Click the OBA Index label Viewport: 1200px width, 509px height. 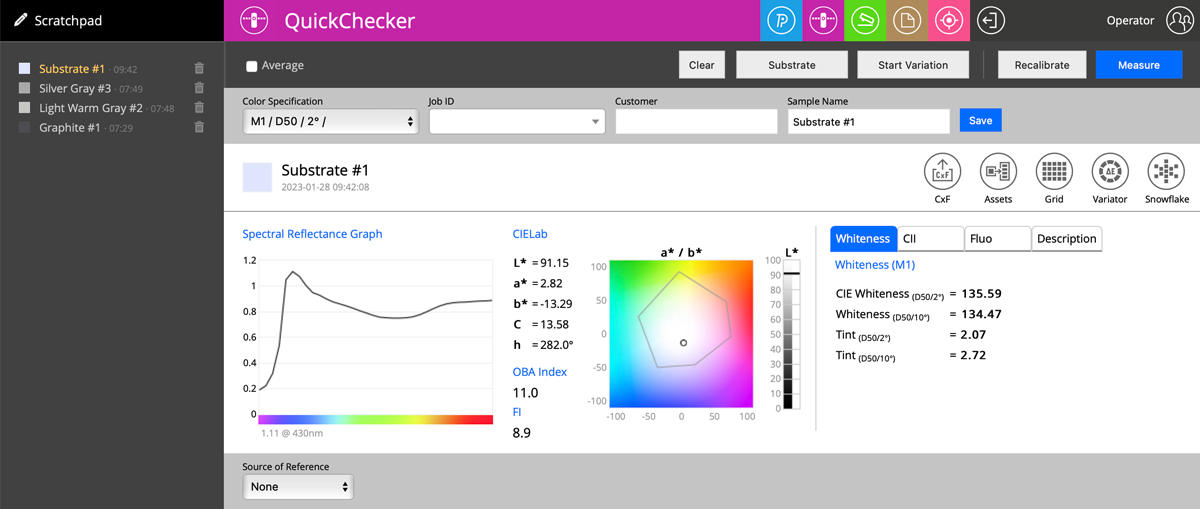[540, 372]
